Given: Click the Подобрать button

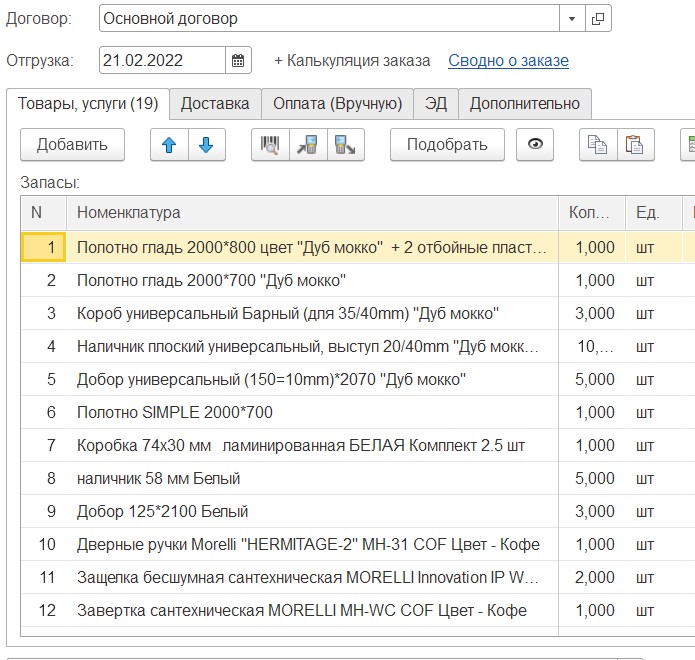Looking at the screenshot, I should click(447, 145).
